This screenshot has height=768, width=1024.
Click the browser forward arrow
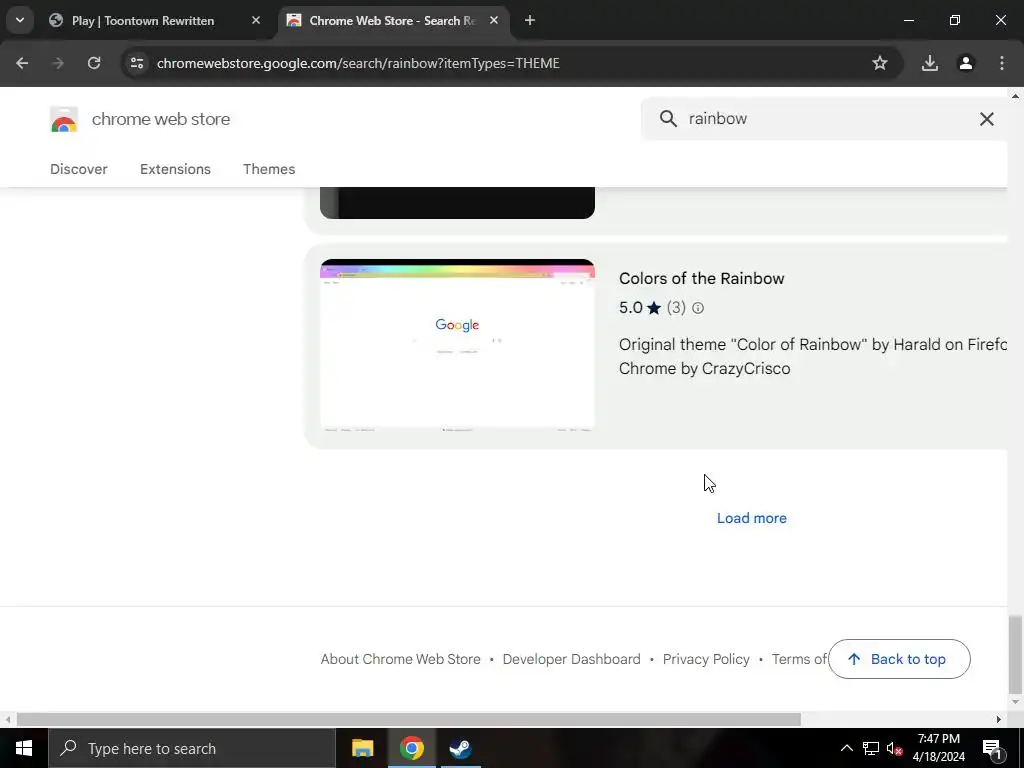coord(58,63)
